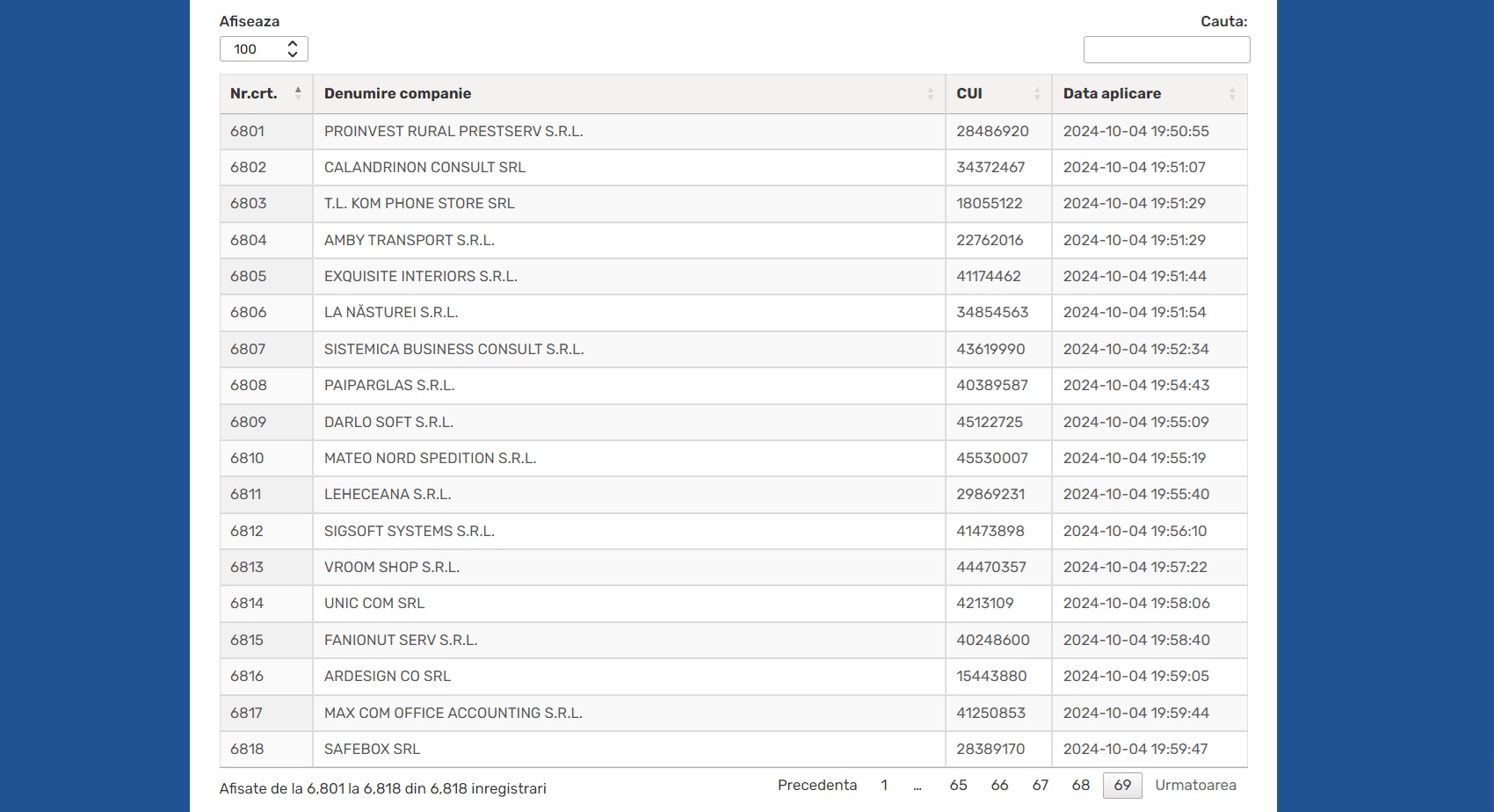Screen dimensions: 1494x812
Task: Select CUI number 41174462
Action: coord(989,277)
